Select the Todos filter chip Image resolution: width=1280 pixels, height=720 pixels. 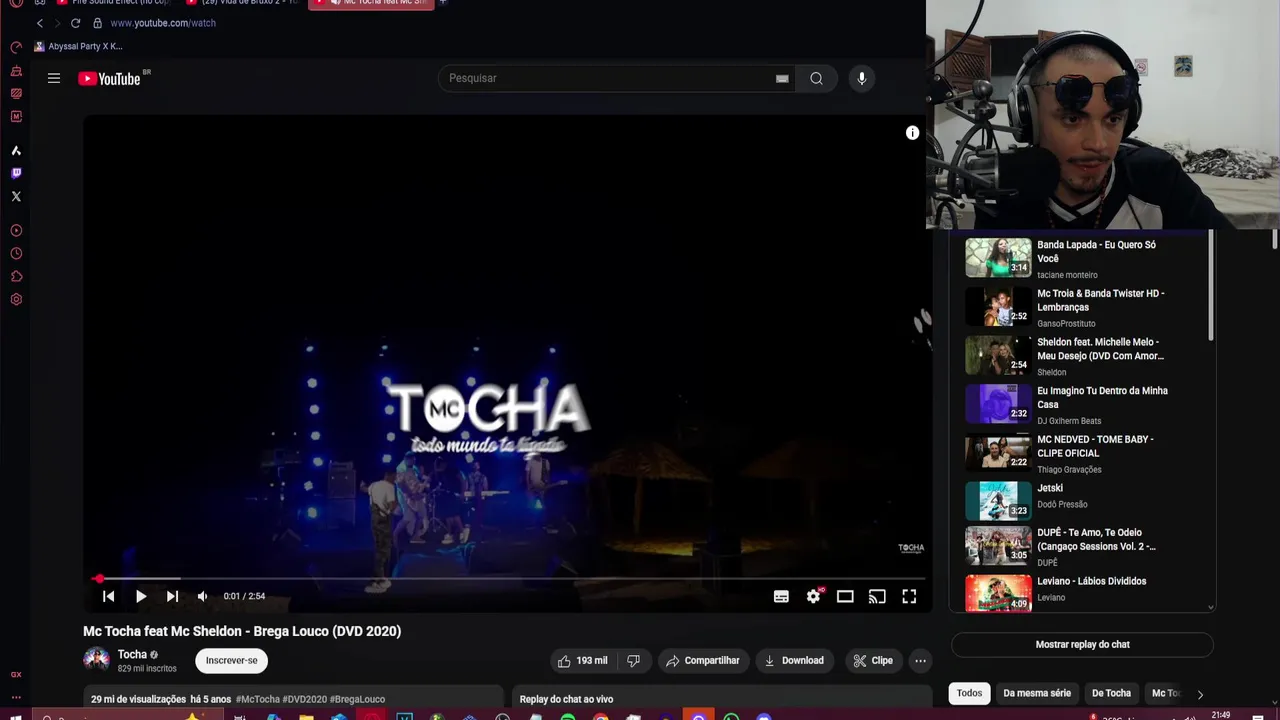point(969,693)
